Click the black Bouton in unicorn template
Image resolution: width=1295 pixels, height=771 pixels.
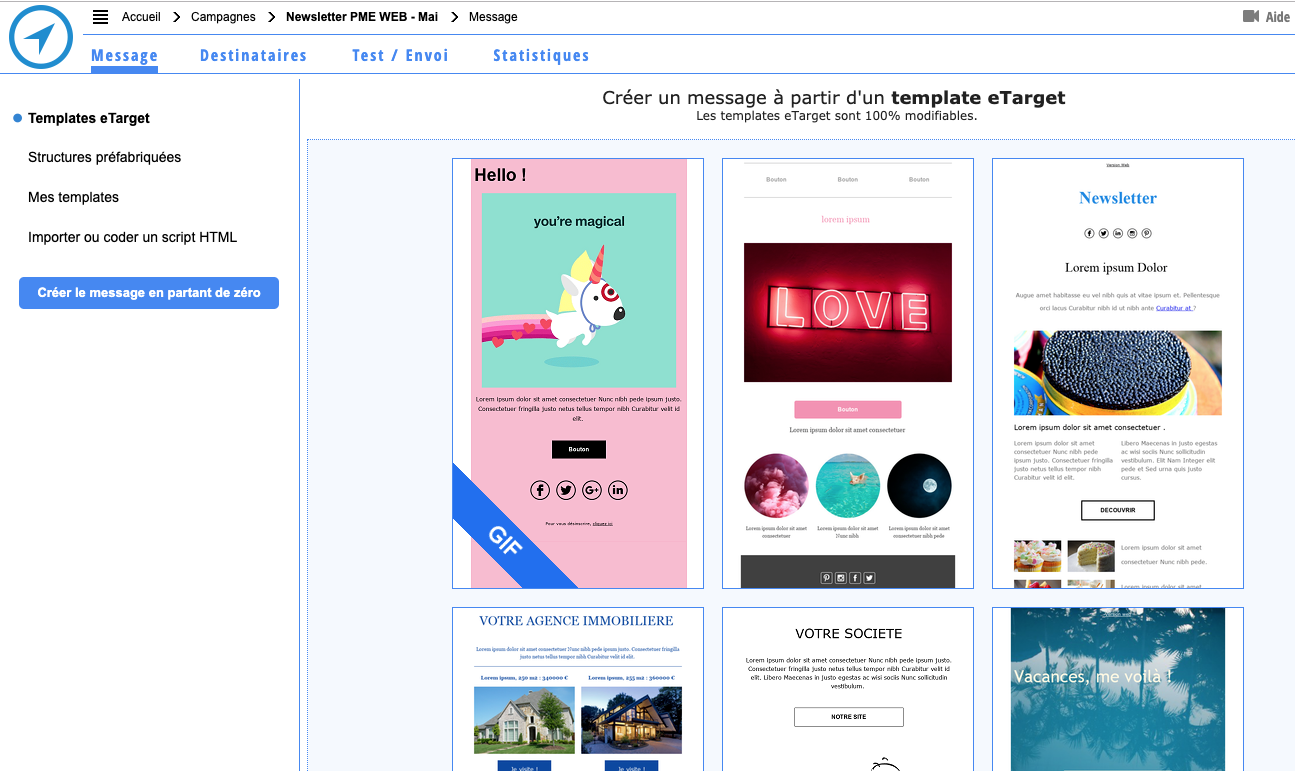click(579, 449)
